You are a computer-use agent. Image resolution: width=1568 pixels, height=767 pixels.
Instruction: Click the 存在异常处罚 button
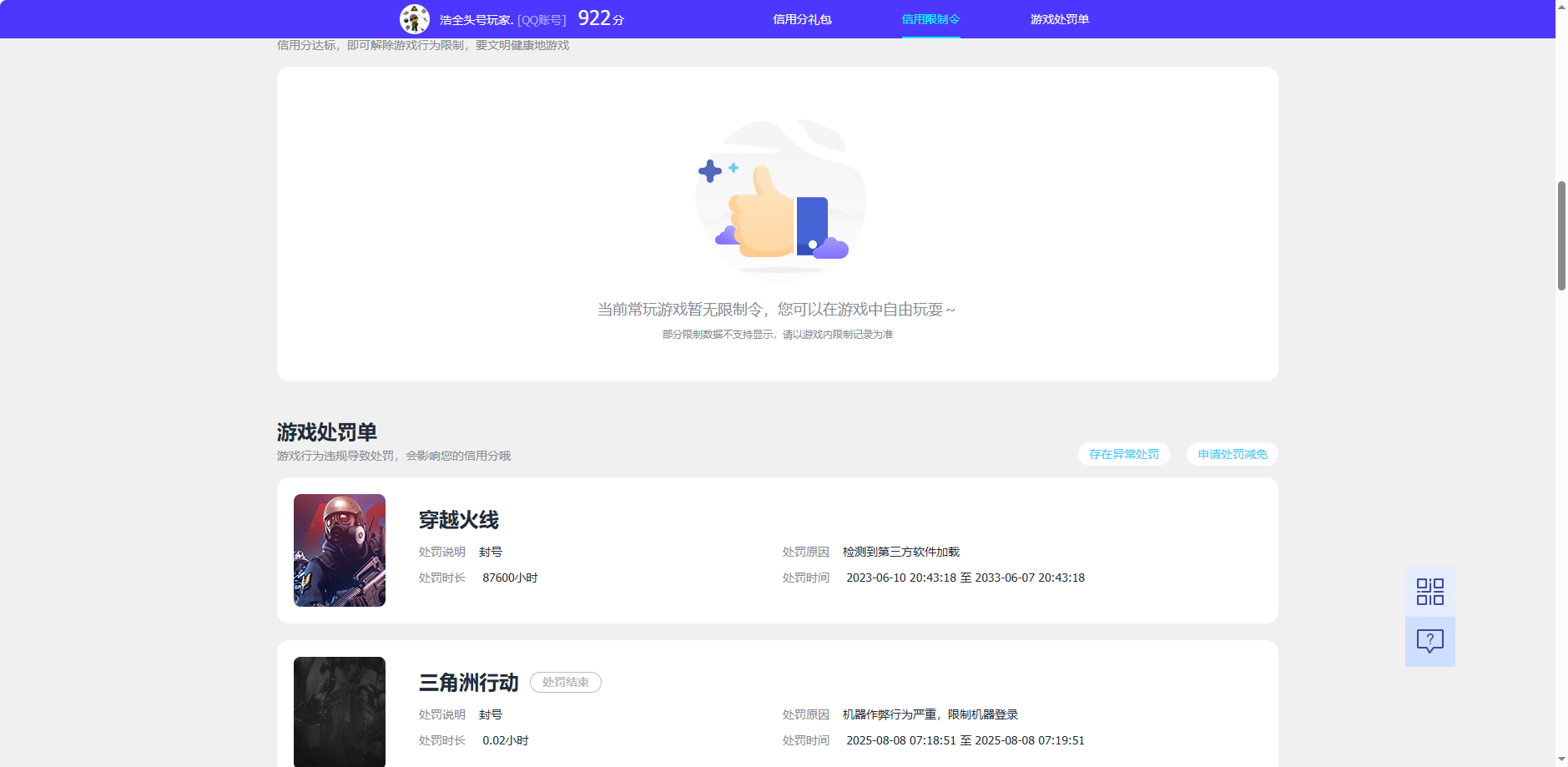(x=1123, y=454)
